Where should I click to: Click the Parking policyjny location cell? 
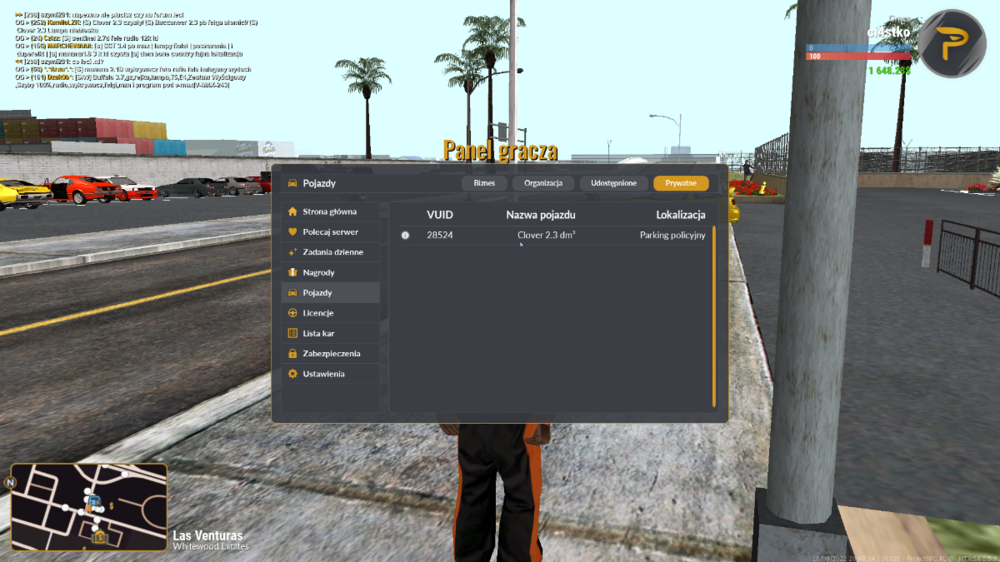point(673,235)
